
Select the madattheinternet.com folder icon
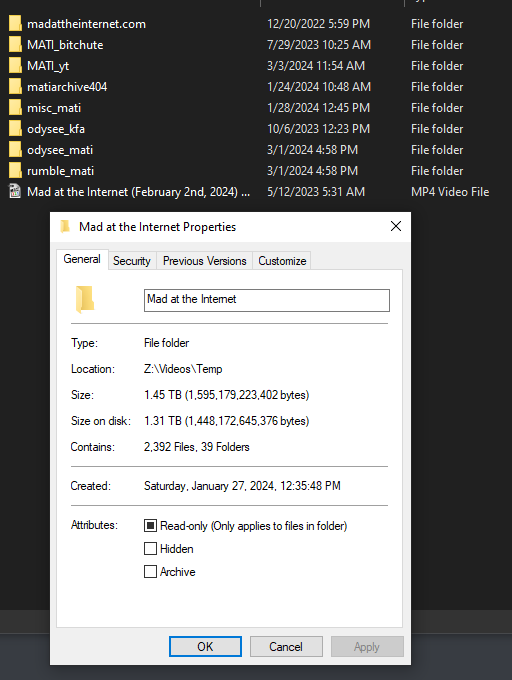click(x=15, y=23)
